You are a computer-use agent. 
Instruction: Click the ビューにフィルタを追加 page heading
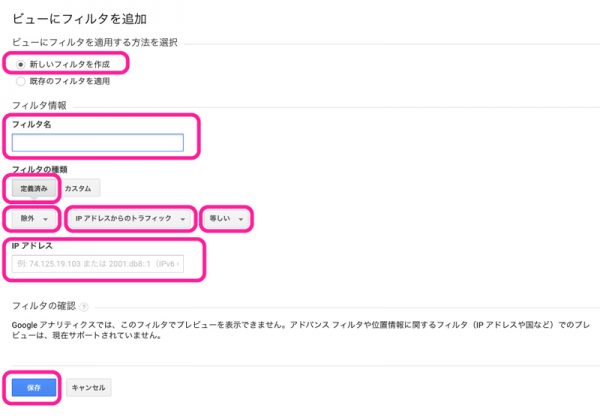tap(80, 18)
